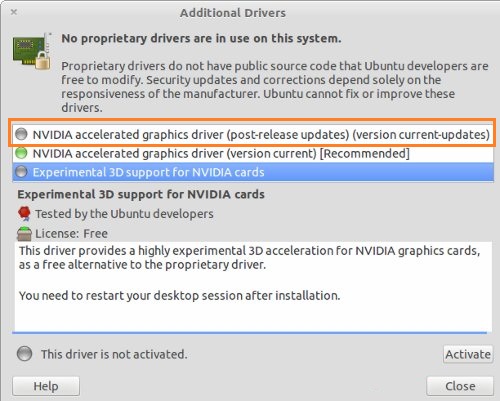
Task: Click the grey circle beside Experimental 3D support
Action: click(21, 172)
